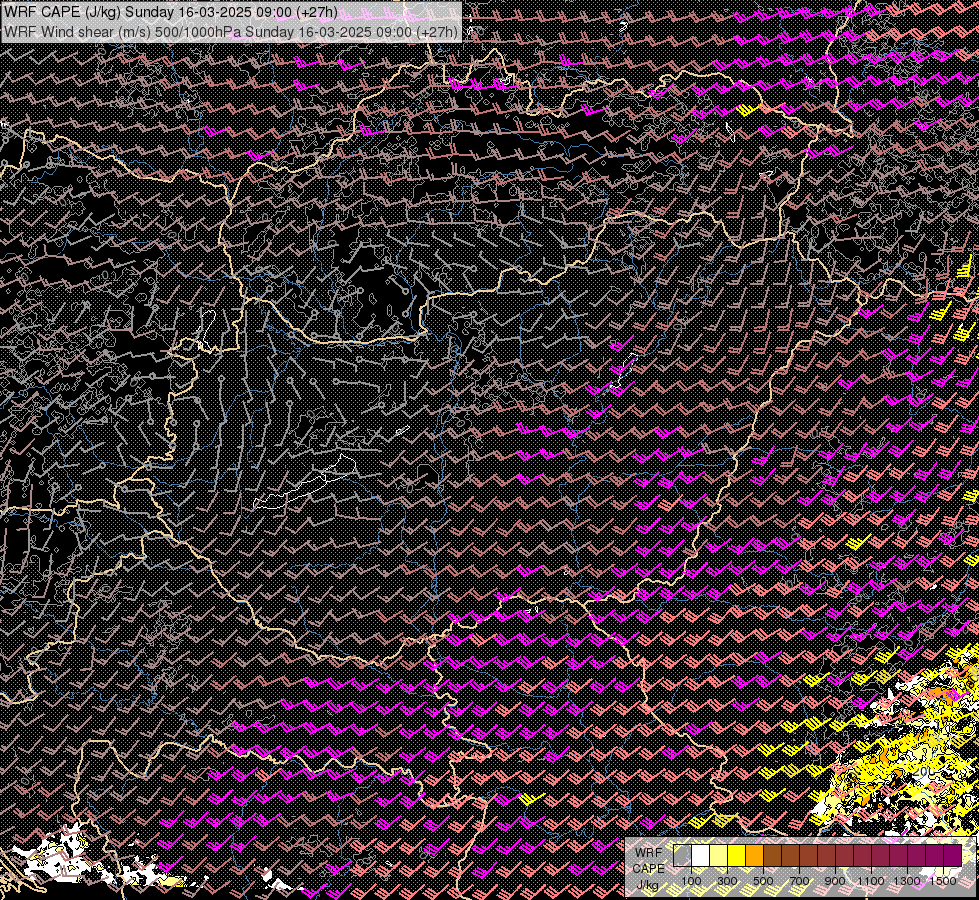Click the WRF Wind shear title line
Image resolution: width=979 pixels, height=900 pixels.
point(230,31)
